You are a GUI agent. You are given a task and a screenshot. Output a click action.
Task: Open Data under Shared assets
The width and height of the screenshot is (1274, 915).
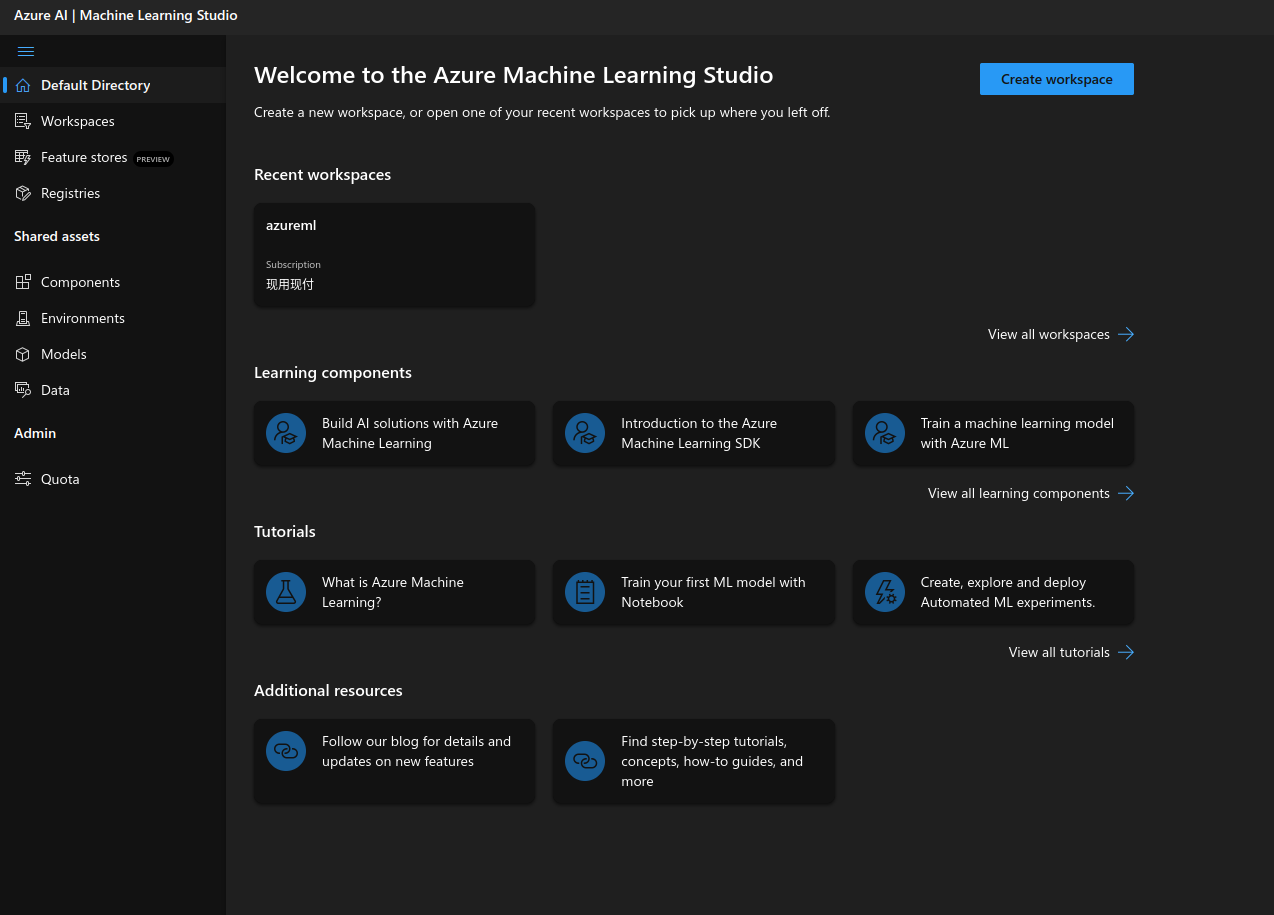click(x=113, y=390)
